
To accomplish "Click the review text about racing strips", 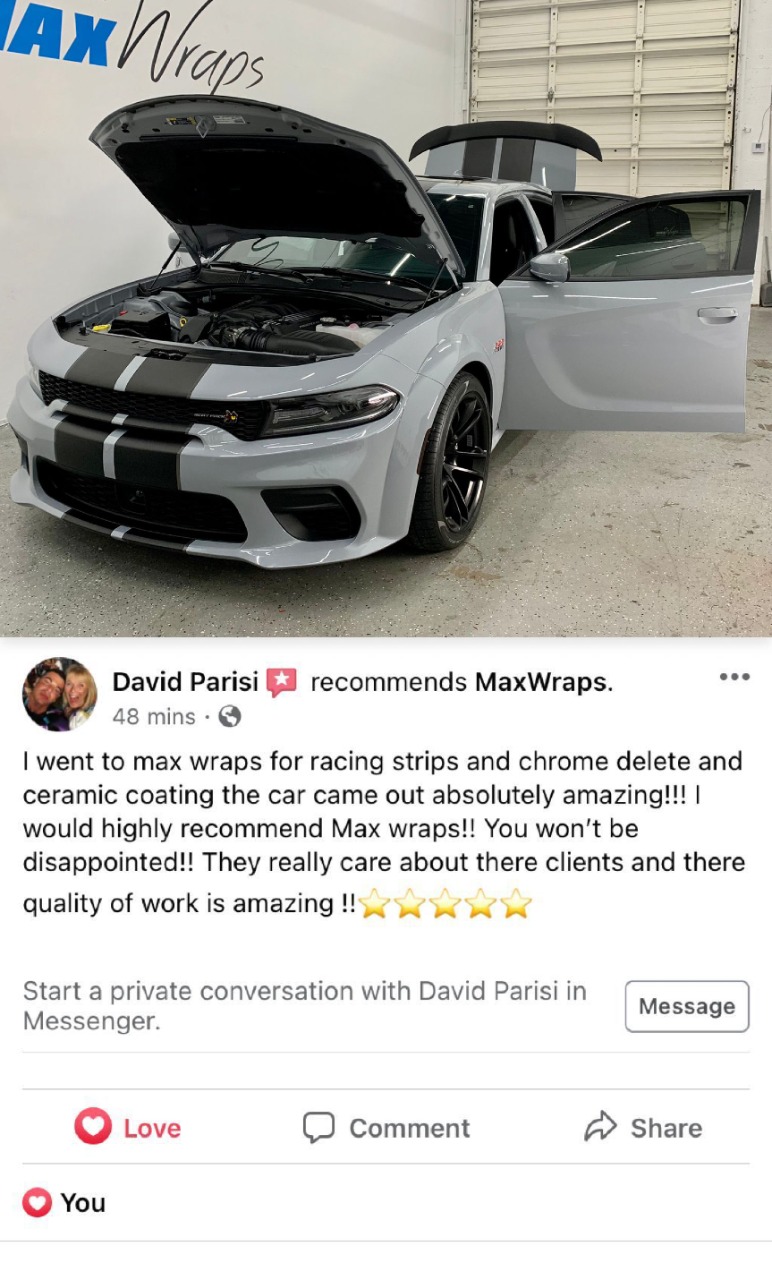I will (x=384, y=831).
